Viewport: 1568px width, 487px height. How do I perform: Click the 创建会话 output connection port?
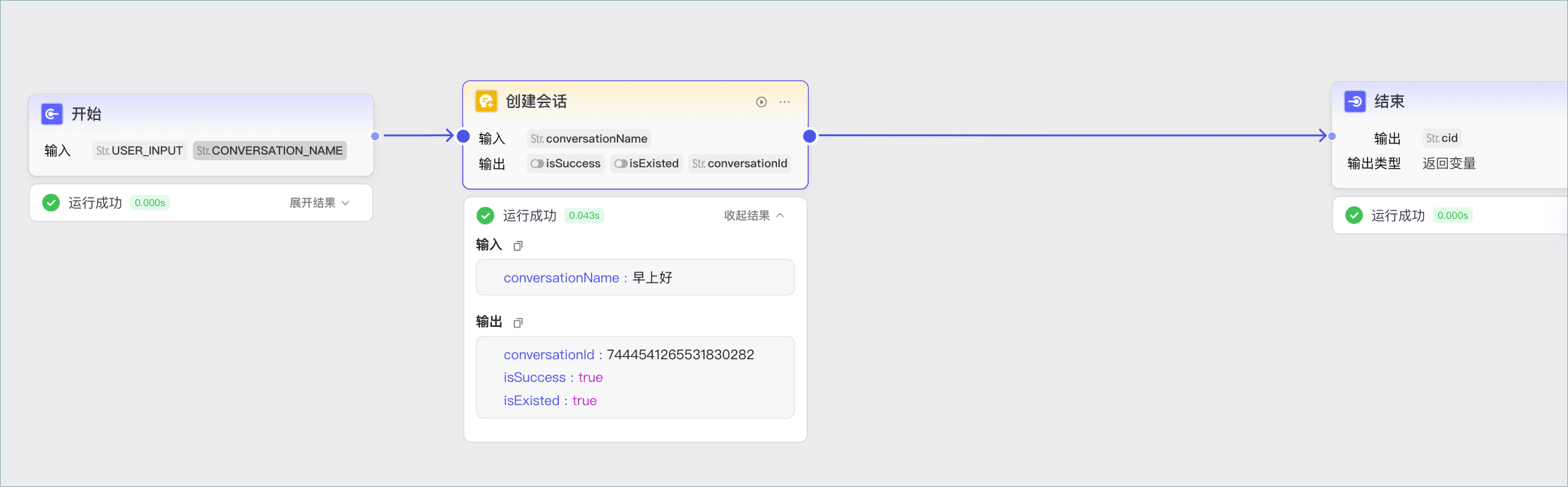click(810, 136)
